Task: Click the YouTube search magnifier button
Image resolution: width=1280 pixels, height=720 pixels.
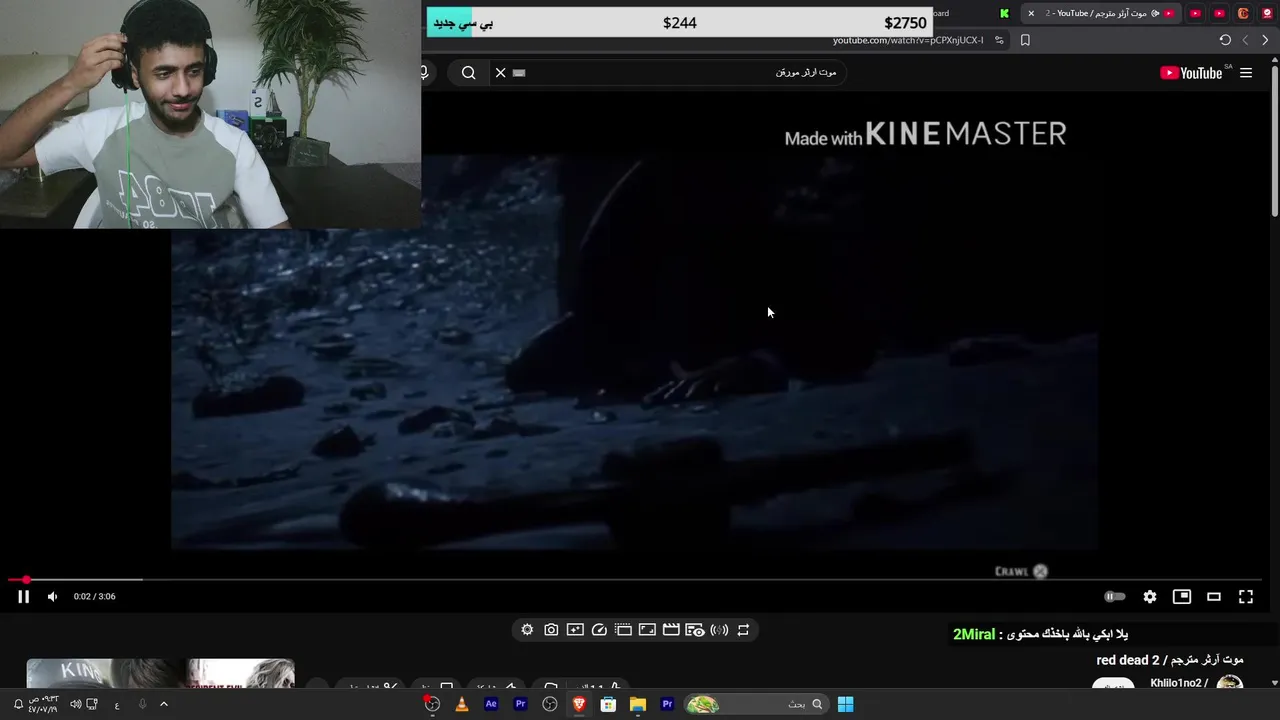Action: point(468,72)
